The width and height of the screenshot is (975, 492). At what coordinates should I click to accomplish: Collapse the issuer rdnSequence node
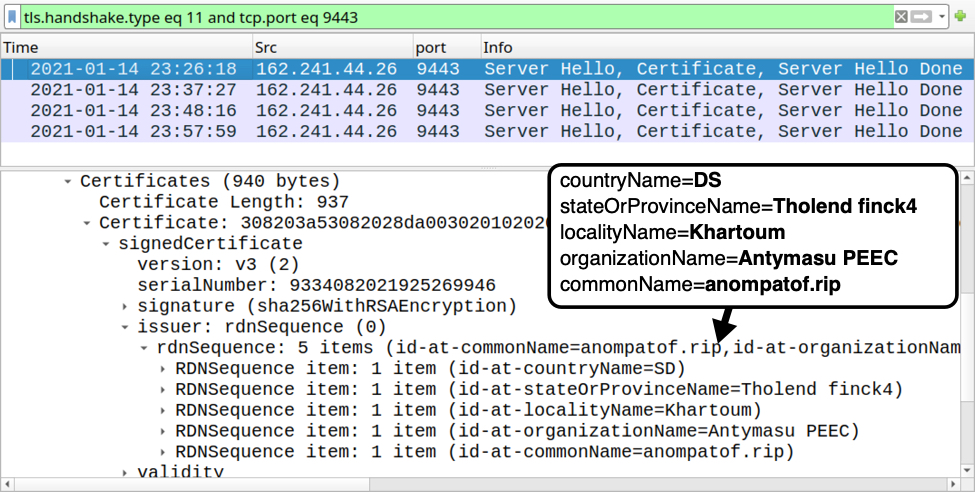(125, 327)
